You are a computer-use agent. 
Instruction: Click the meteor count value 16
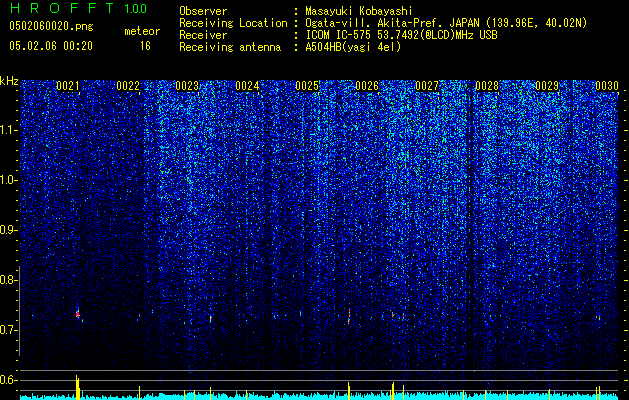145,46
